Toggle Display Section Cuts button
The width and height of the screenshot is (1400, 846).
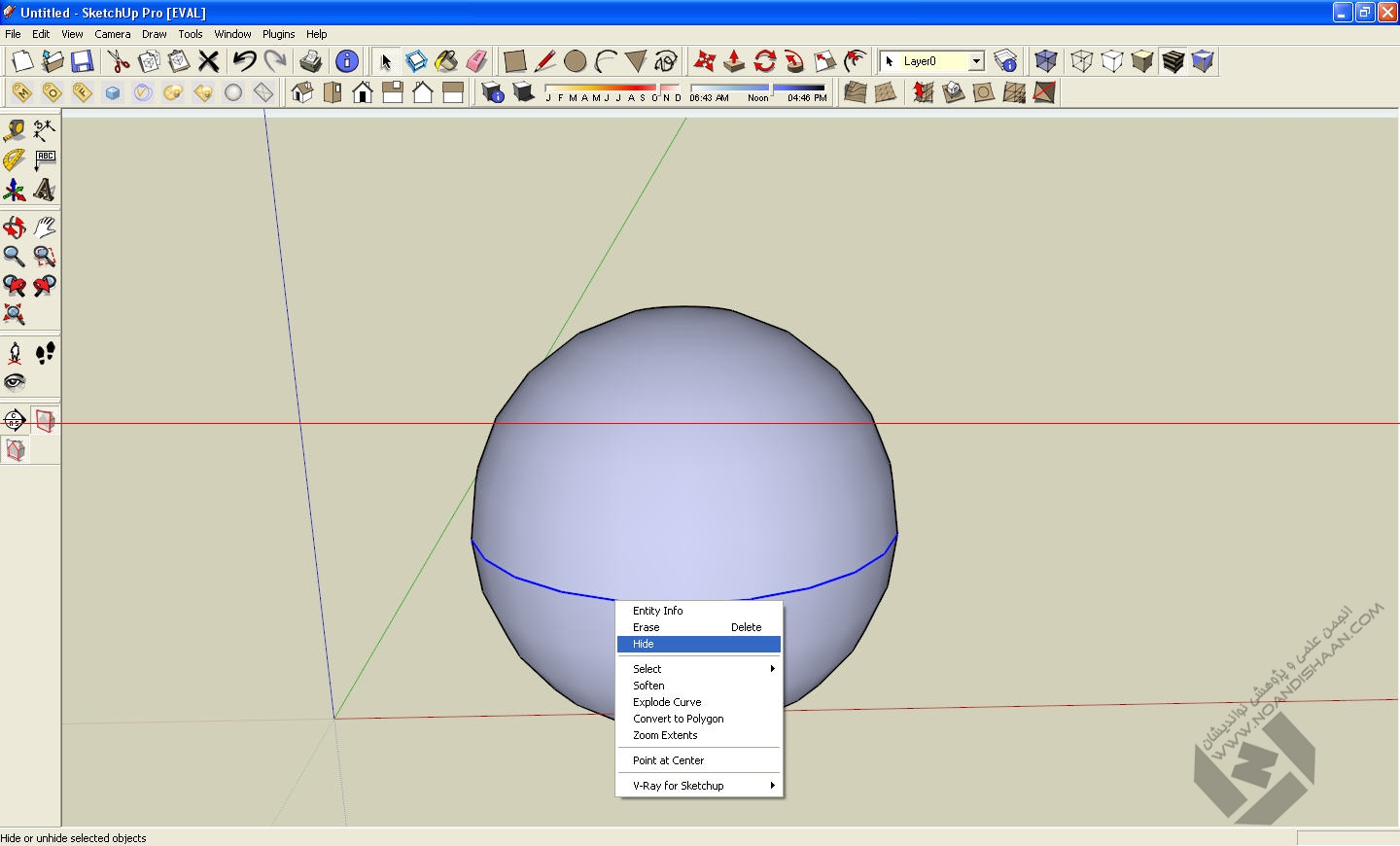tap(16, 450)
